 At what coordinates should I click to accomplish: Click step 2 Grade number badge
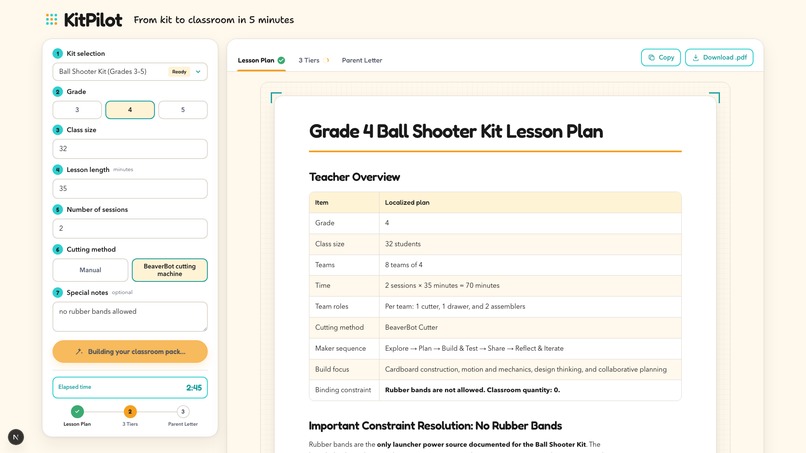click(x=58, y=92)
